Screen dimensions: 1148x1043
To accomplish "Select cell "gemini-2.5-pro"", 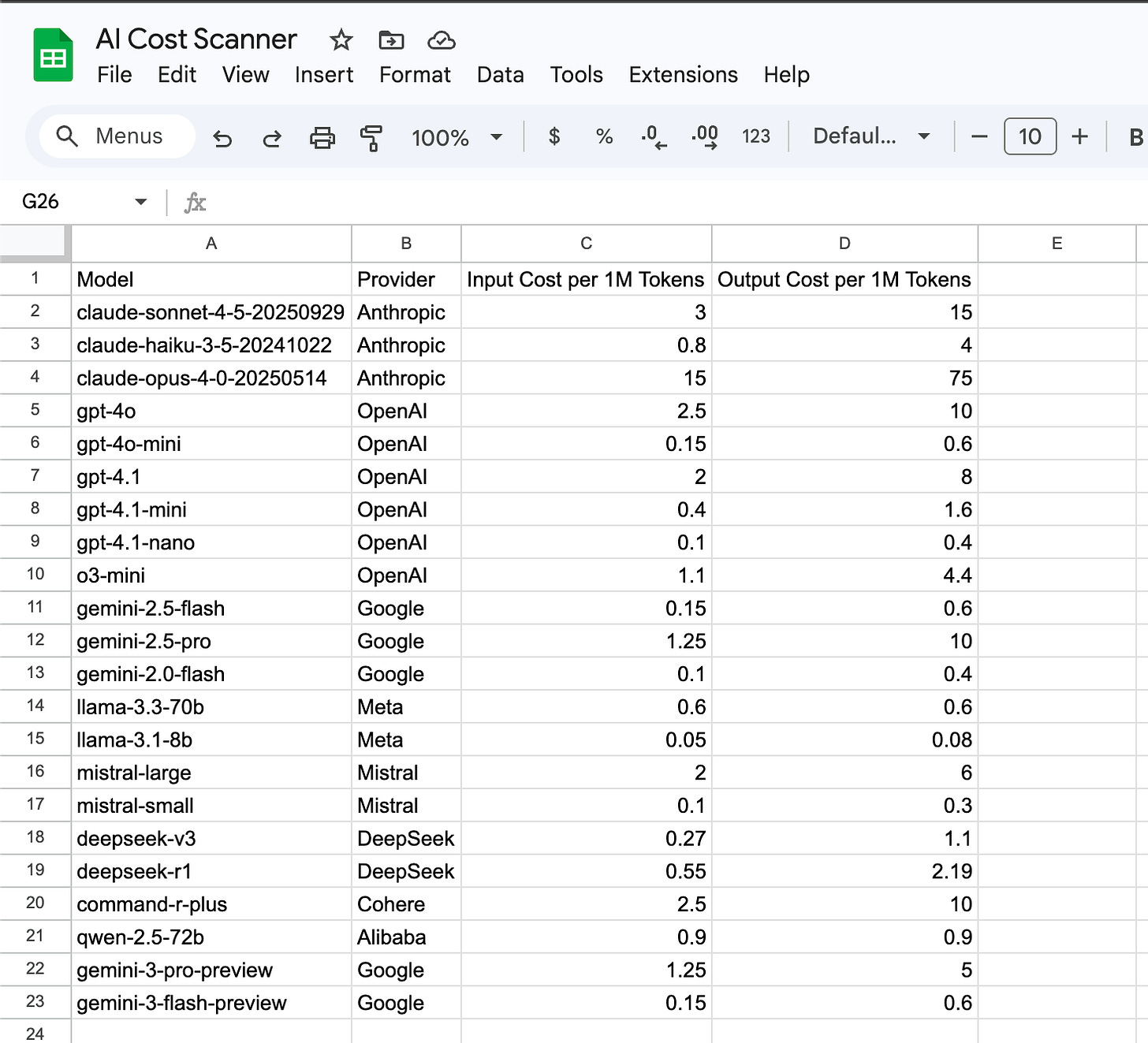I will (211, 641).
